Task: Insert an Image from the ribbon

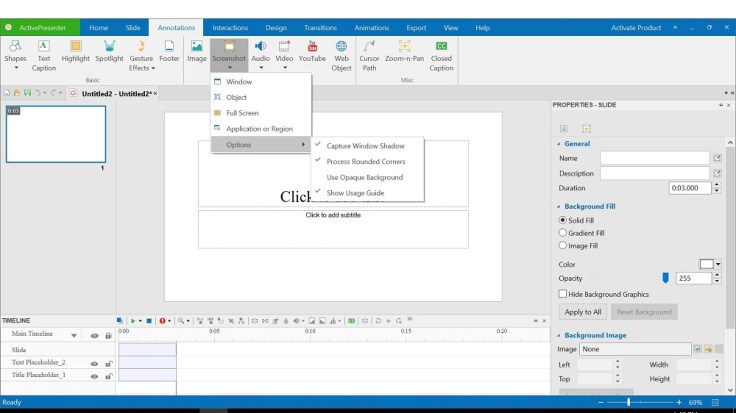Action: pos(197,52)
